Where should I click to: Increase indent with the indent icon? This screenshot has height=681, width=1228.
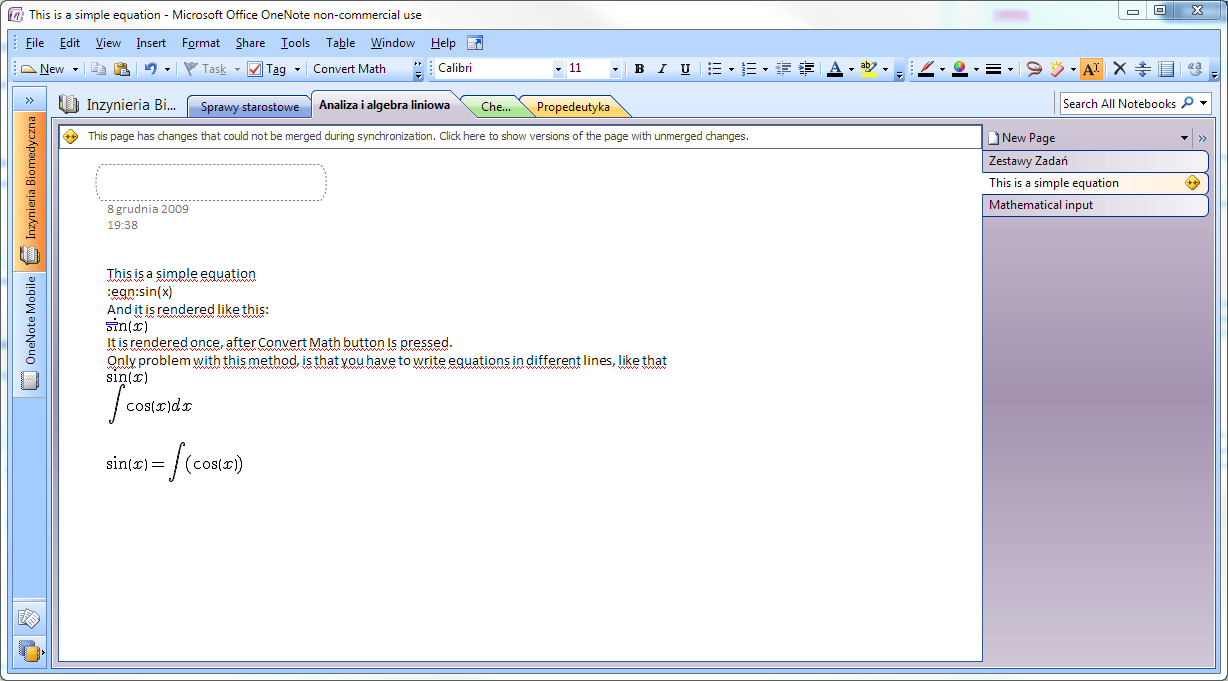(x=807, y=69)
